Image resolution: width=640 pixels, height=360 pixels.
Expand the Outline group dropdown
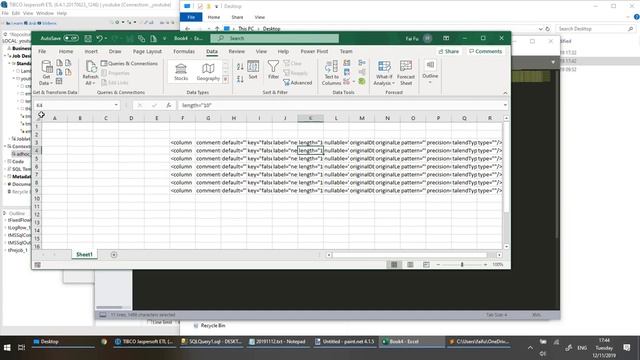[430, 73]
